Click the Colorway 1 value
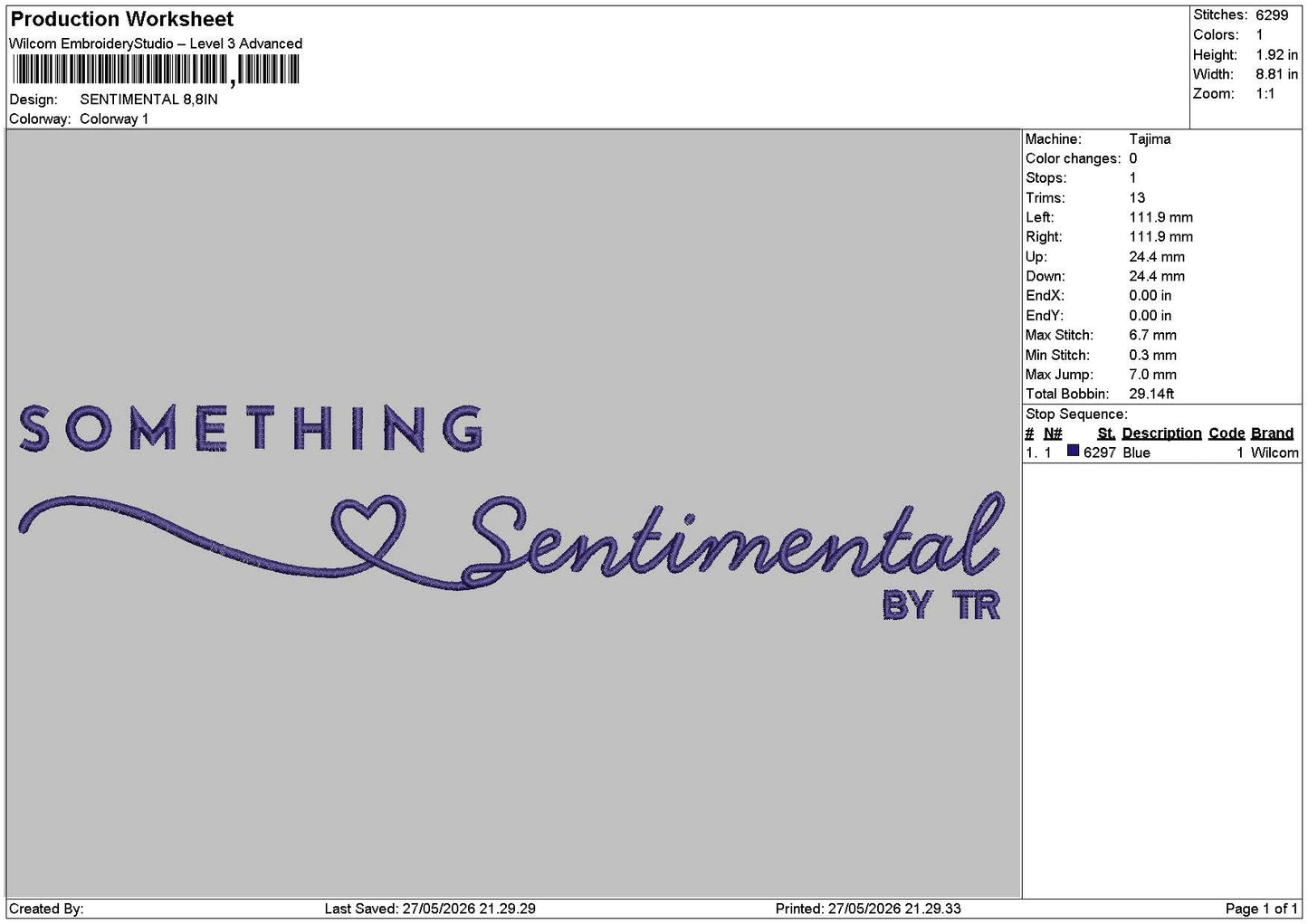This screenshot has height=924, width=1308. coord(114,119)
